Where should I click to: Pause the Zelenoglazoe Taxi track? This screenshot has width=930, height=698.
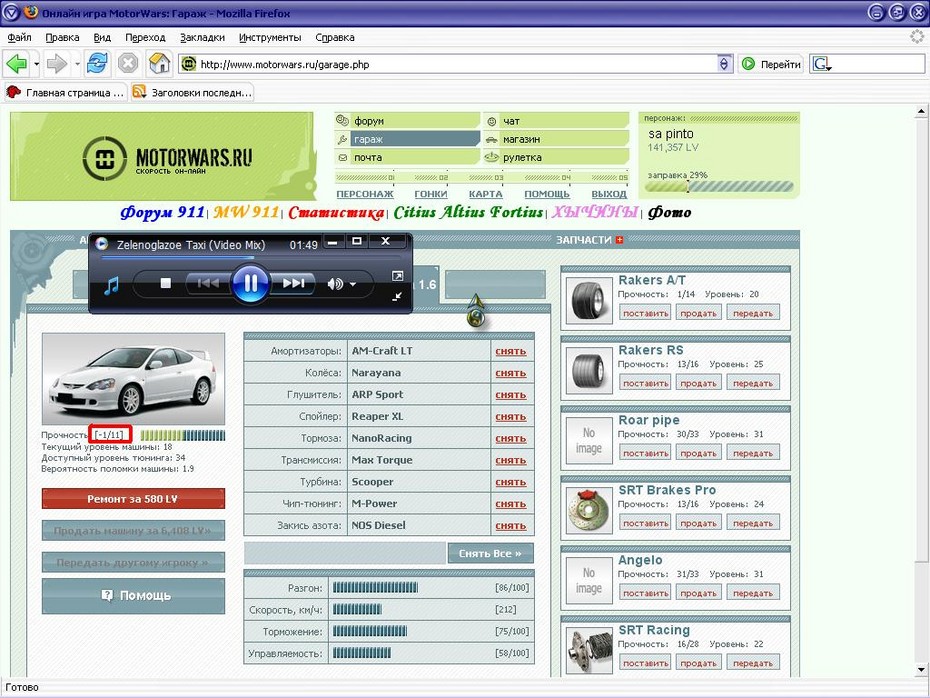point(250,283)
